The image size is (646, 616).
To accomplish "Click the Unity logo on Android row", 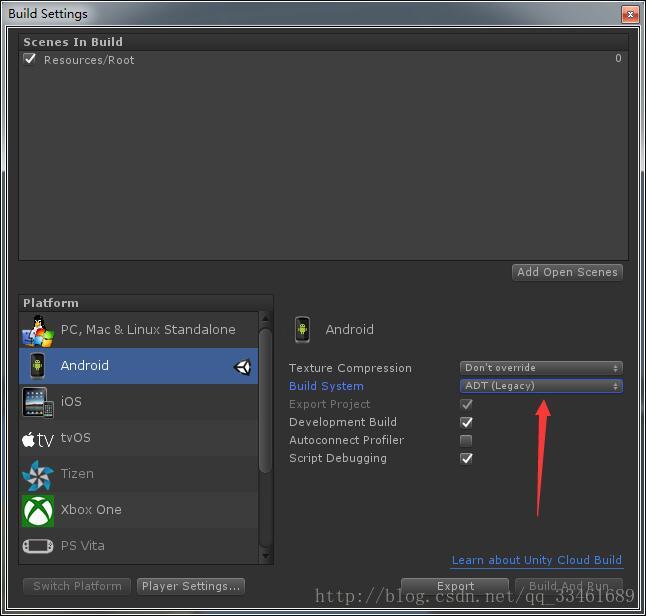I will coord(242,367).
